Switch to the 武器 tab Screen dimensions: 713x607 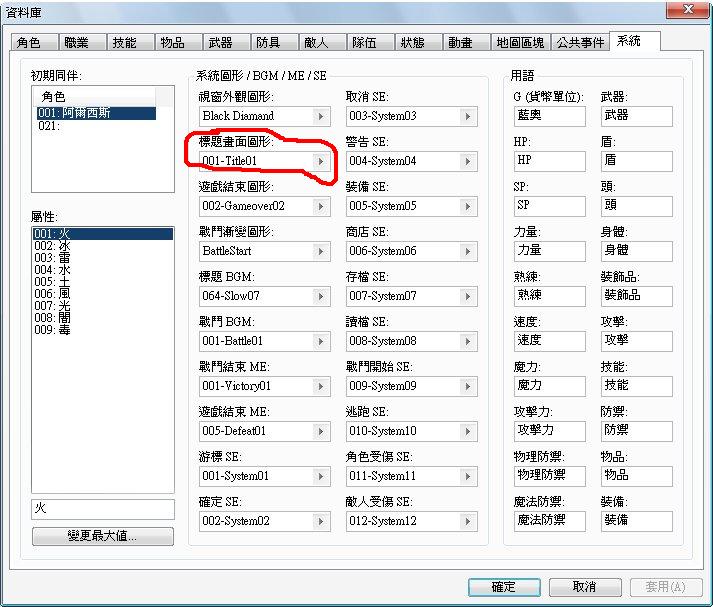coord(226,42)
